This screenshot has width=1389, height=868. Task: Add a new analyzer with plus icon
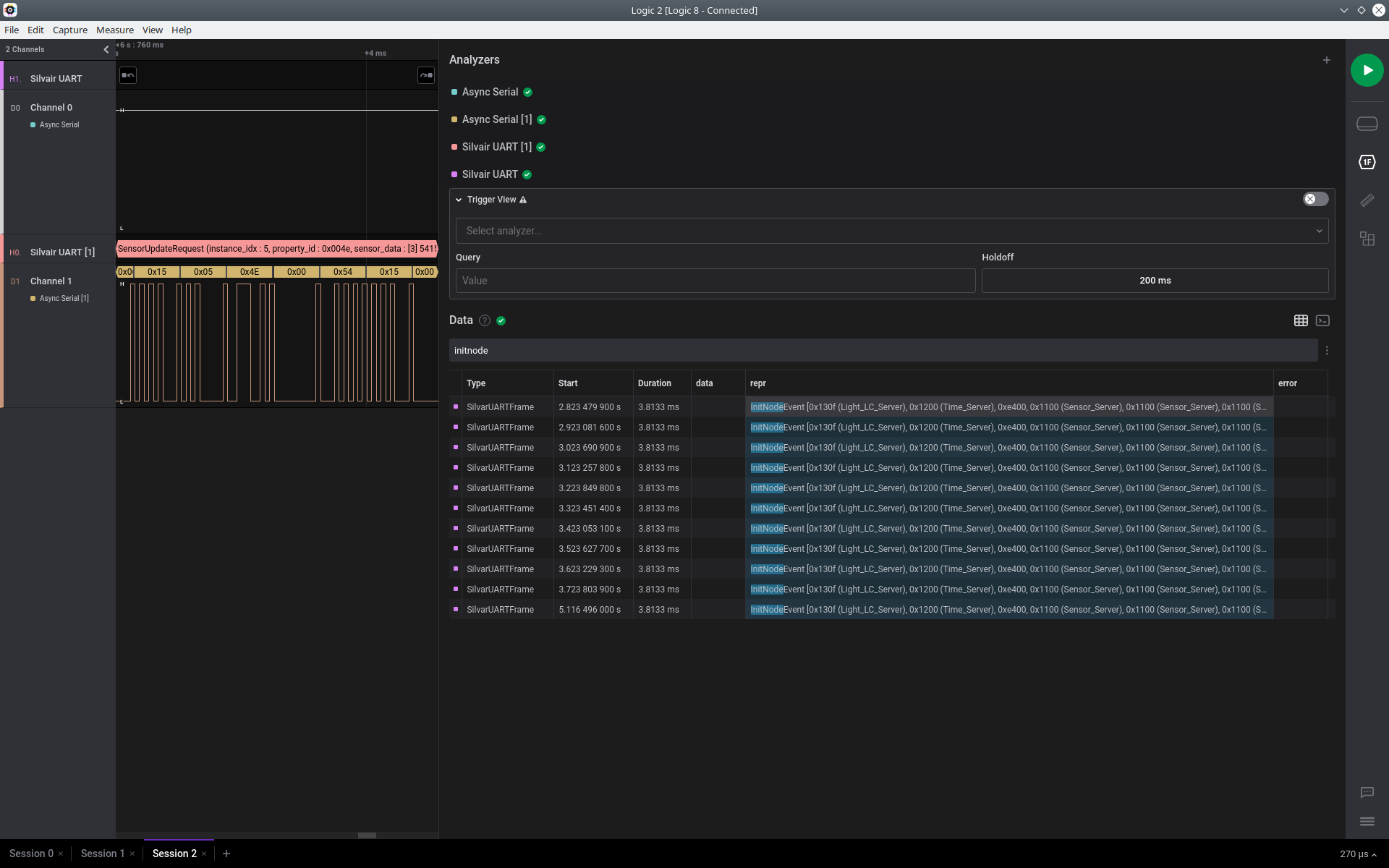click(1326, 60)
